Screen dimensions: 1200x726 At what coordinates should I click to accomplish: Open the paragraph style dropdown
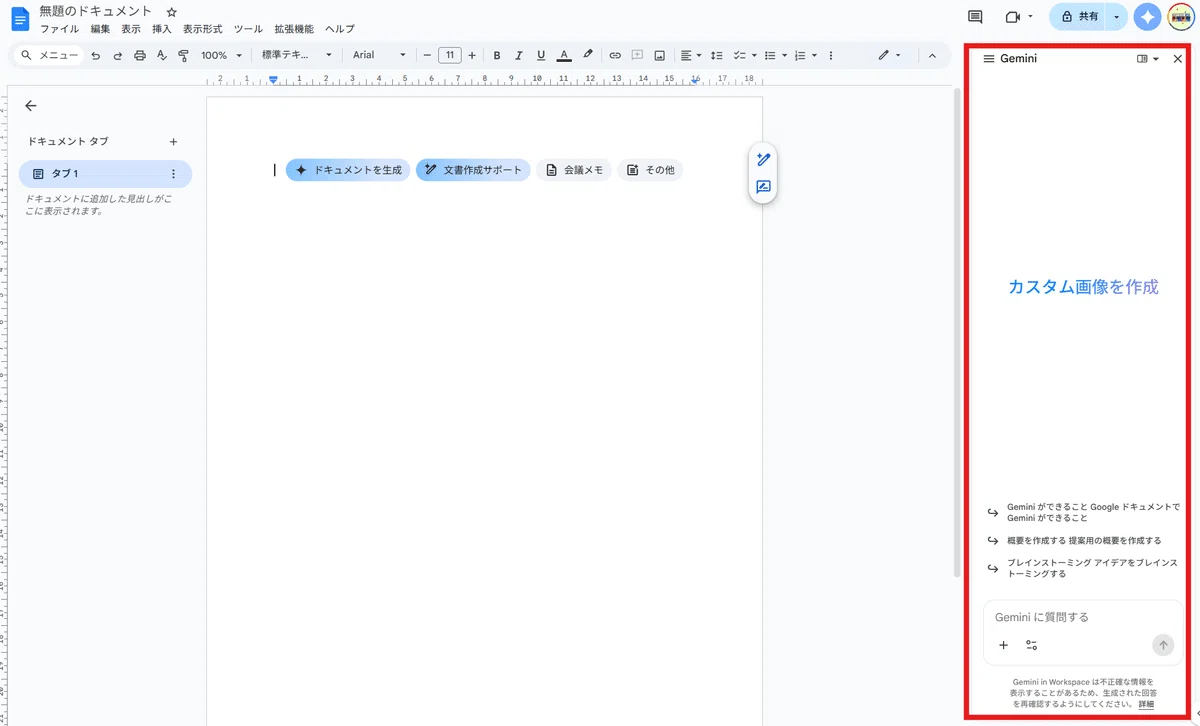pos(296,56)
